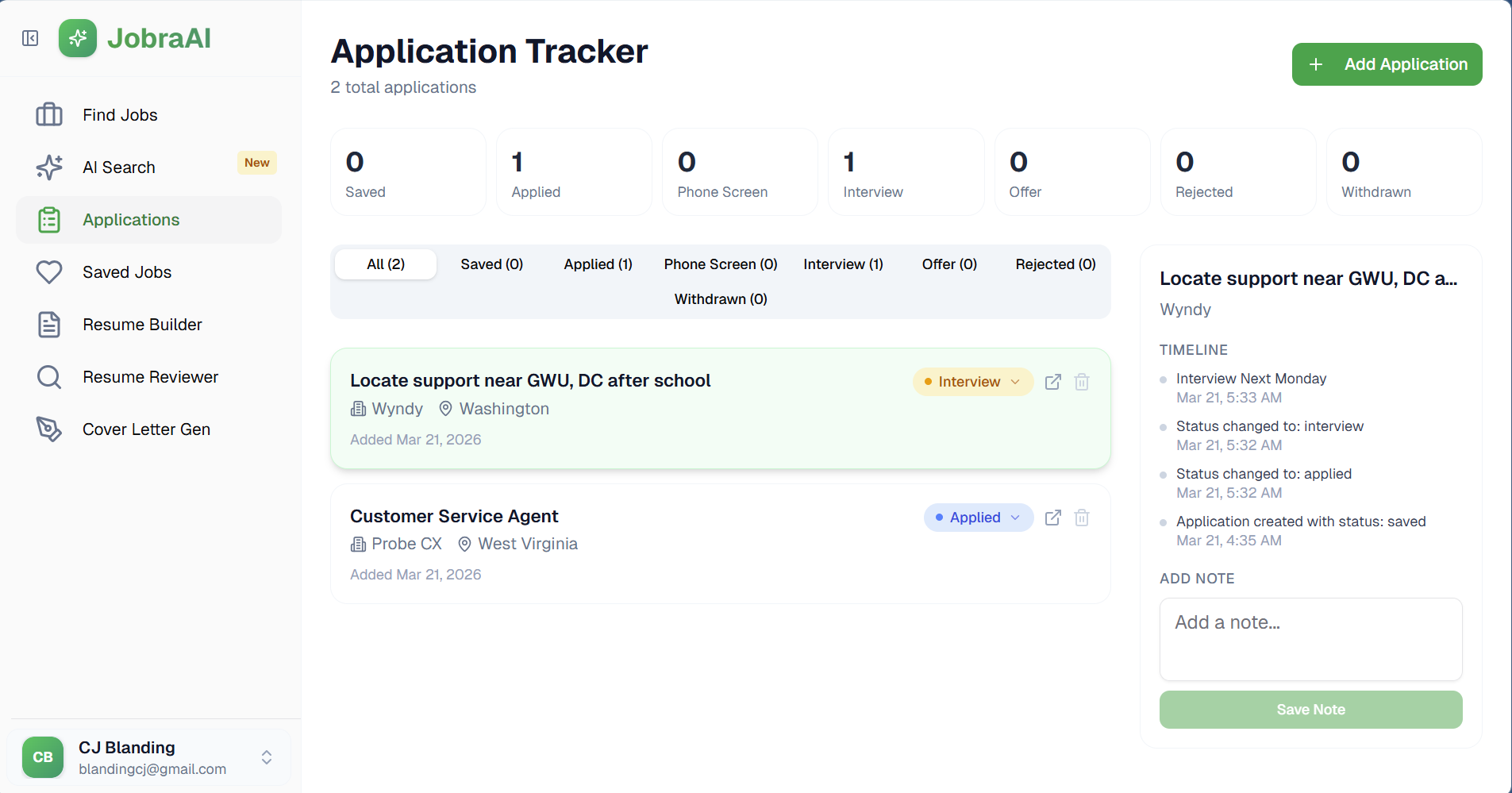Select the Rejected (0) filter tab
1512x793 pixels.
coord(1056,264)
